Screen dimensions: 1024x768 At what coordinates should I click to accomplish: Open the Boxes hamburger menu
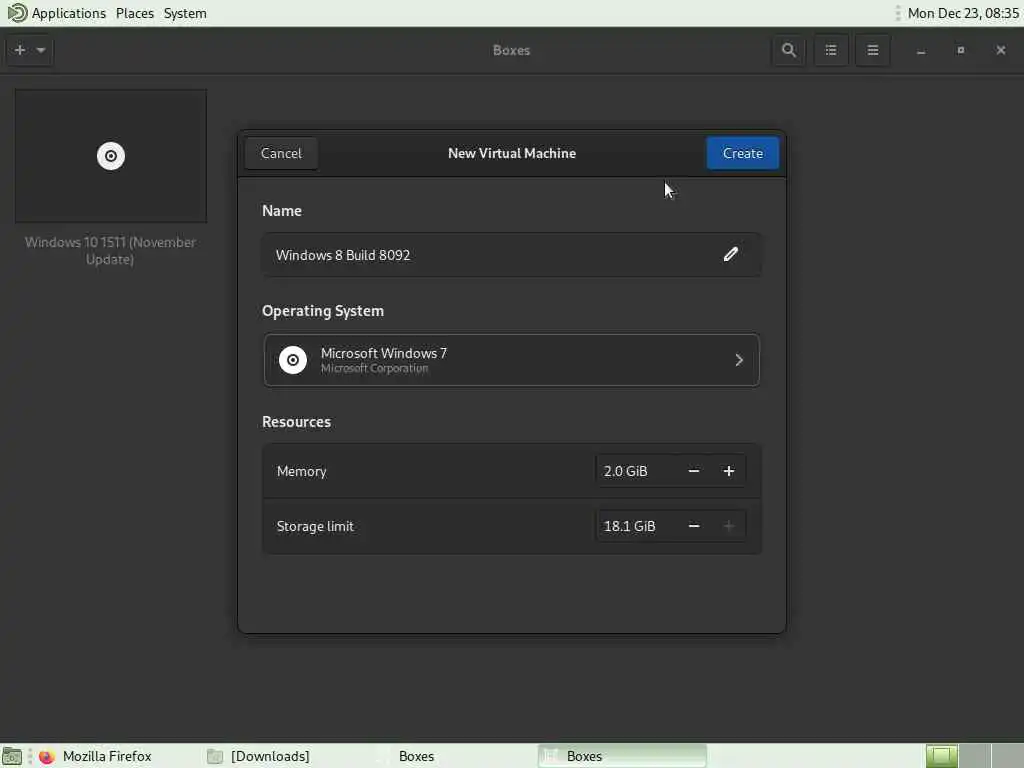tap(872, 50)
